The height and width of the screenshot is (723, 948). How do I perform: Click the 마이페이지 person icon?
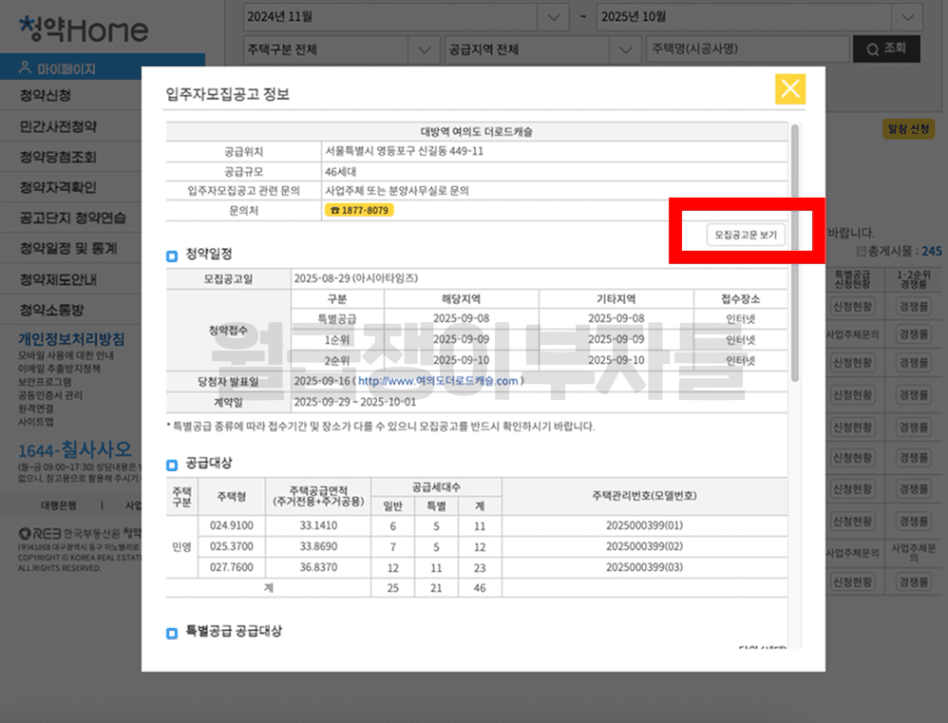25,68
